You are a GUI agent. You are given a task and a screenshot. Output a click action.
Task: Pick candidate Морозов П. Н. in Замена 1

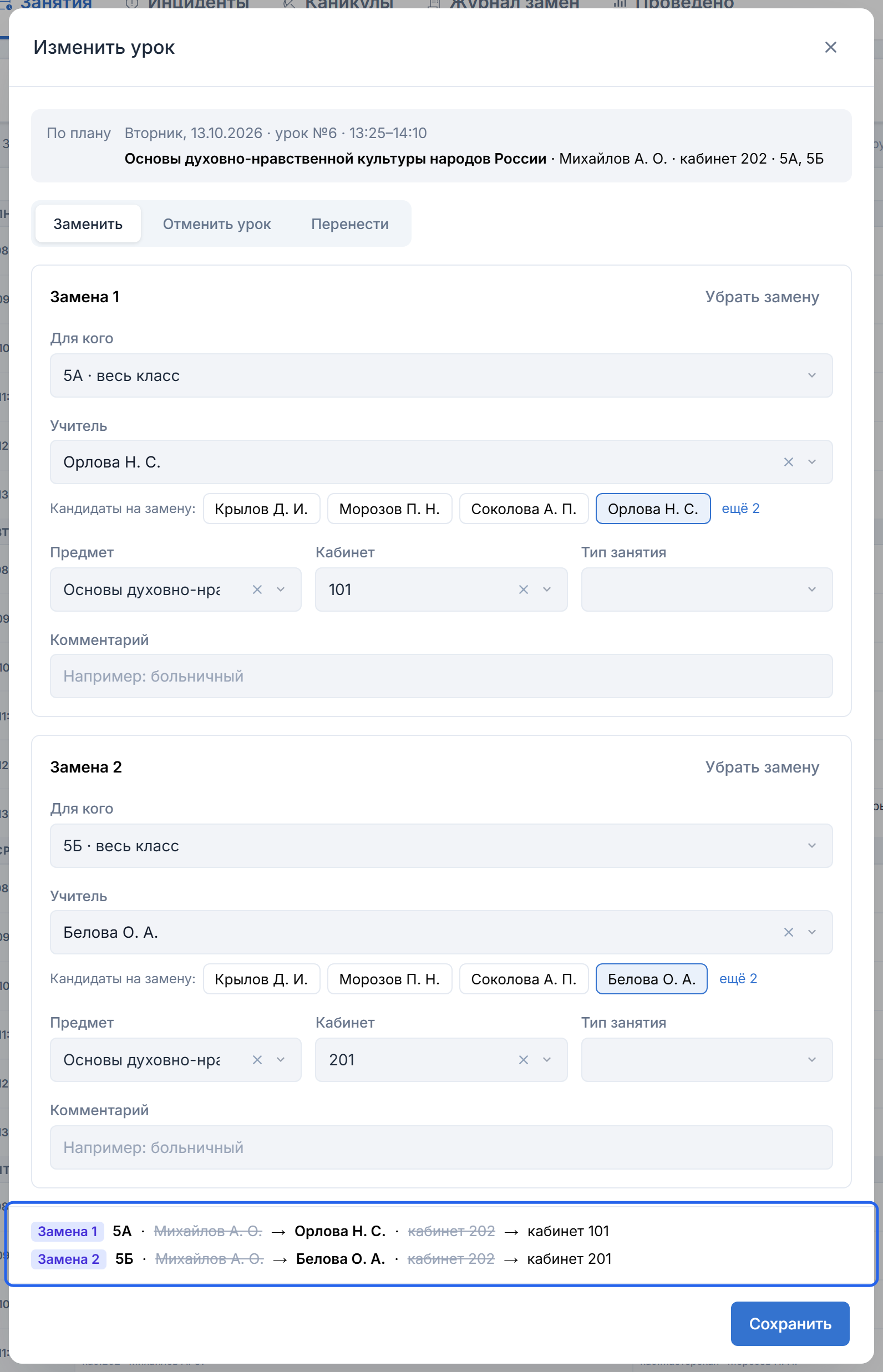pos(389,509)
